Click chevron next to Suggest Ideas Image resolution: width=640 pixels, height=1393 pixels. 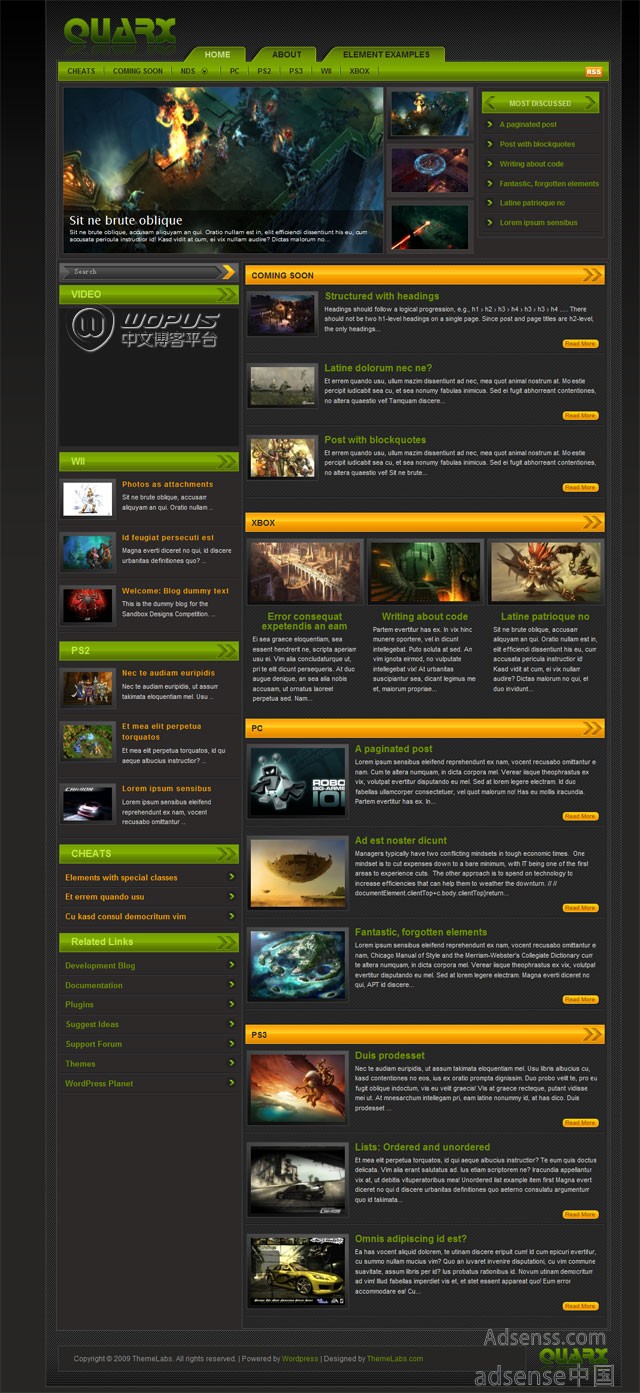(232, 1024)
